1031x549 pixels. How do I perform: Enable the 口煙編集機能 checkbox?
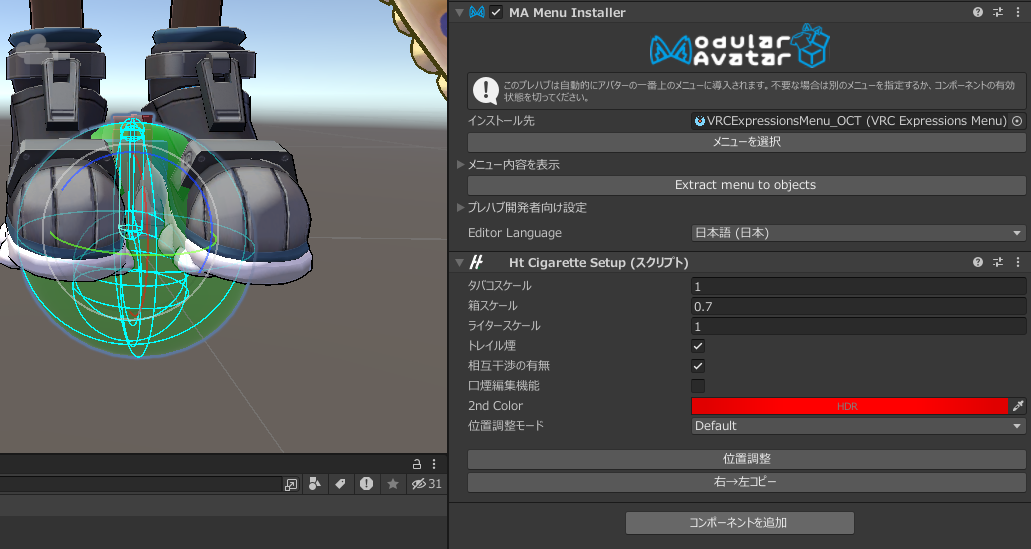[x=698, y=386]
